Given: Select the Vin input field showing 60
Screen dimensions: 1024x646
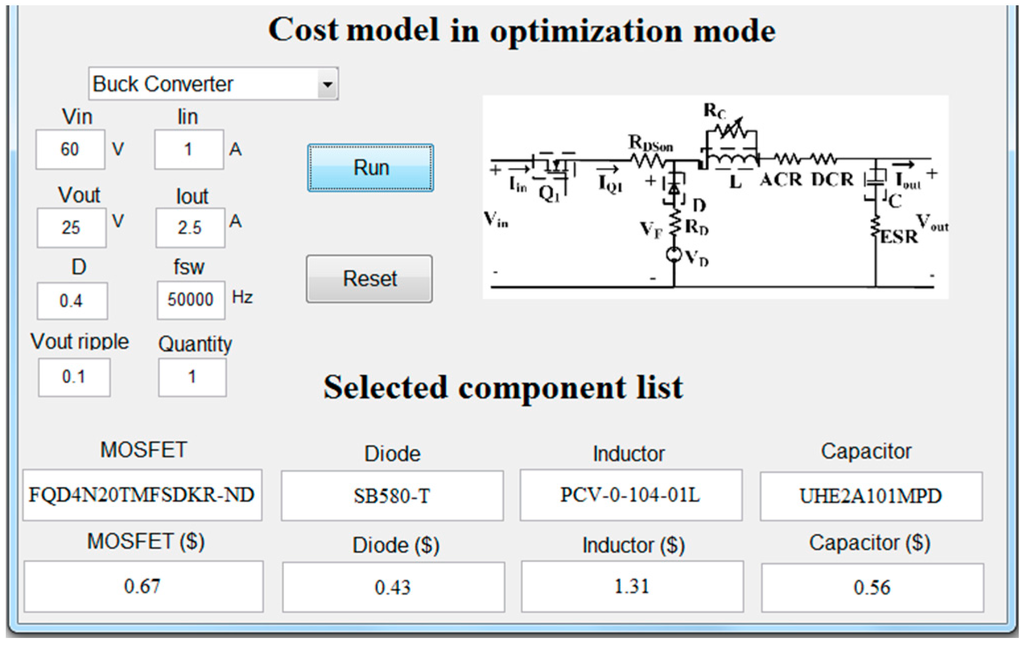Looking at the screenshot, I should pos(71,150).
